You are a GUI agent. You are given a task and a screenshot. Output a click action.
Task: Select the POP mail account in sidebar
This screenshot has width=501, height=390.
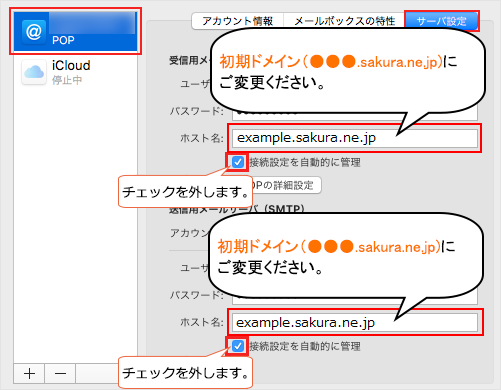coord(76,31)
